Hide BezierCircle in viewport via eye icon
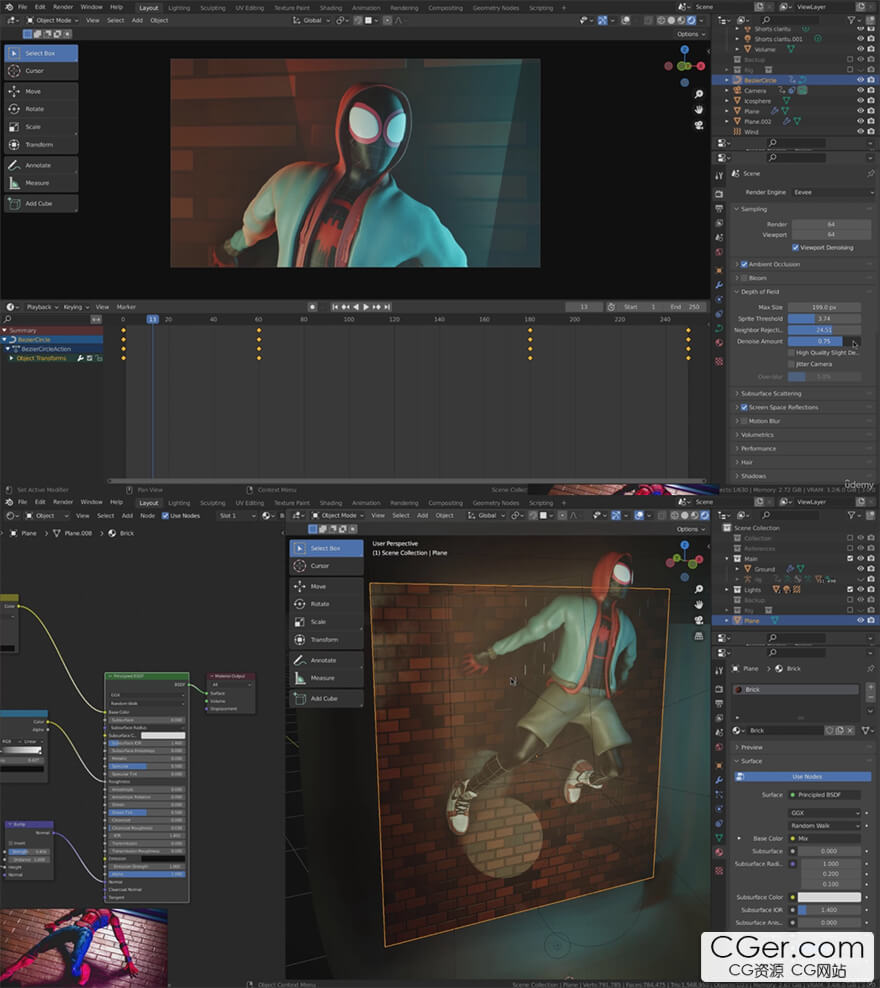The height and width of the screenshot is (988, 880). click(860, 80)
